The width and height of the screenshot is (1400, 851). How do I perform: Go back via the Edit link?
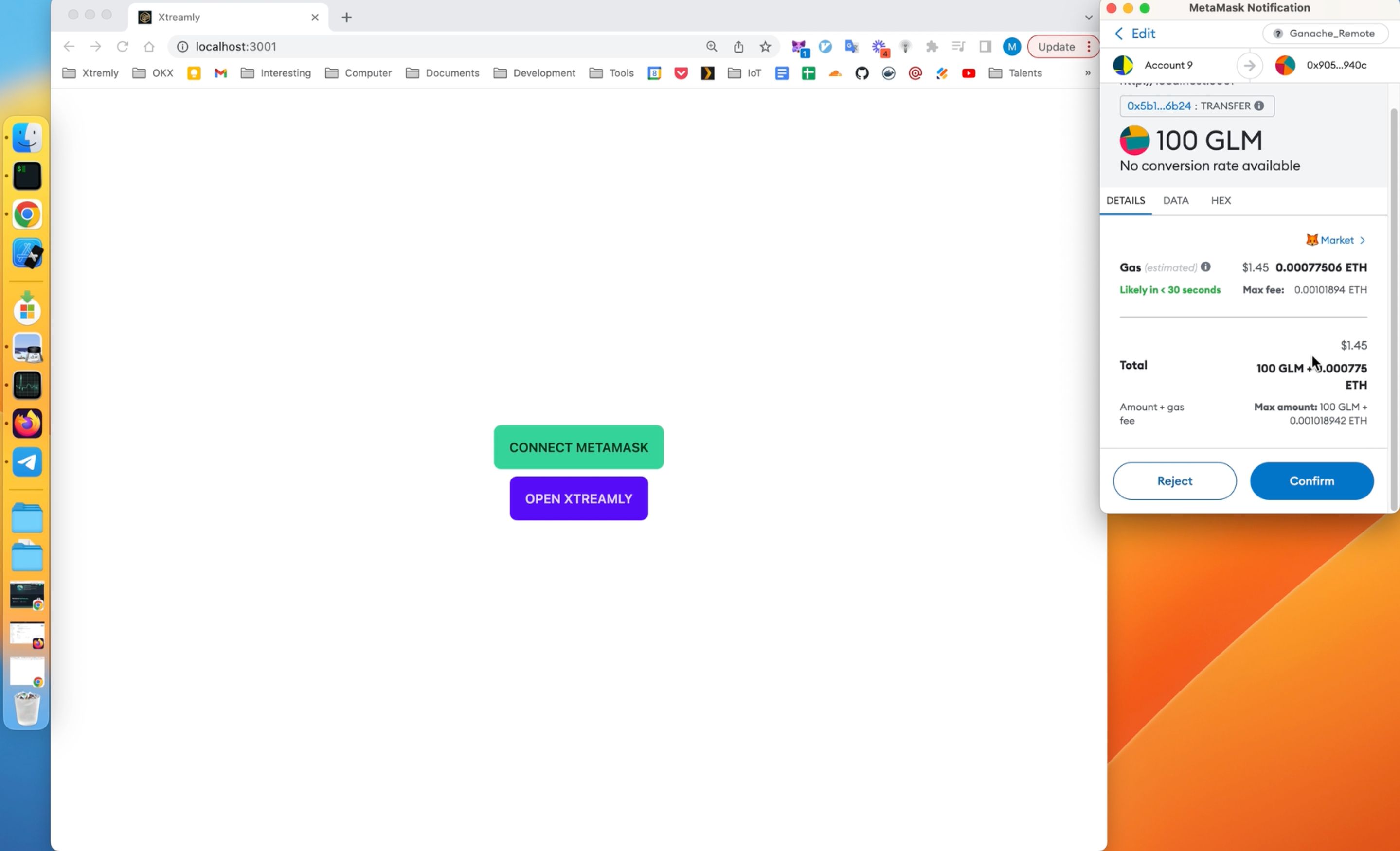pos(1135,34)
